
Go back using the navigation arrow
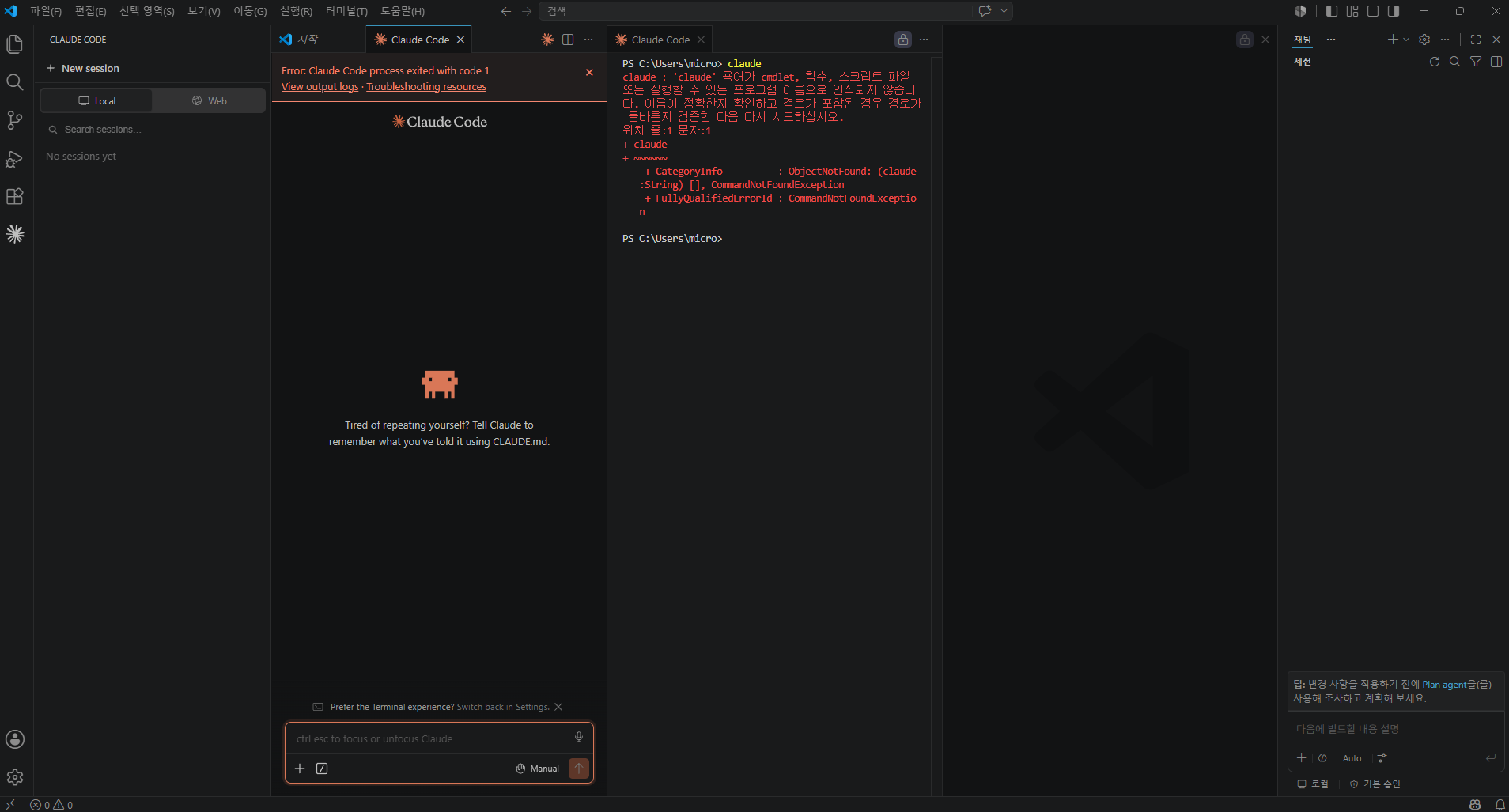pyautogui.click(x=506, y=11)
